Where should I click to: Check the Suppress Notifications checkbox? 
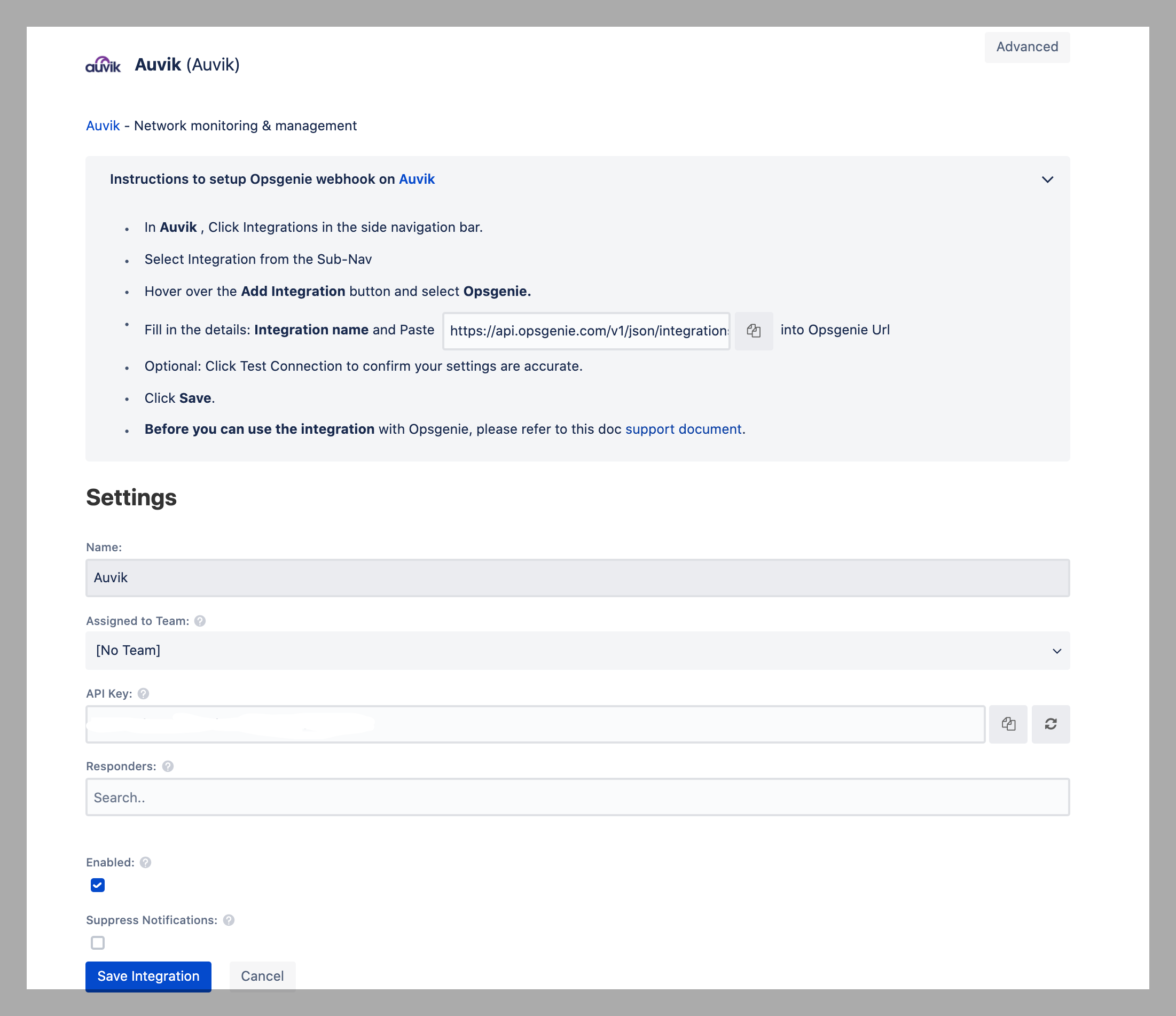click(98, 943)
